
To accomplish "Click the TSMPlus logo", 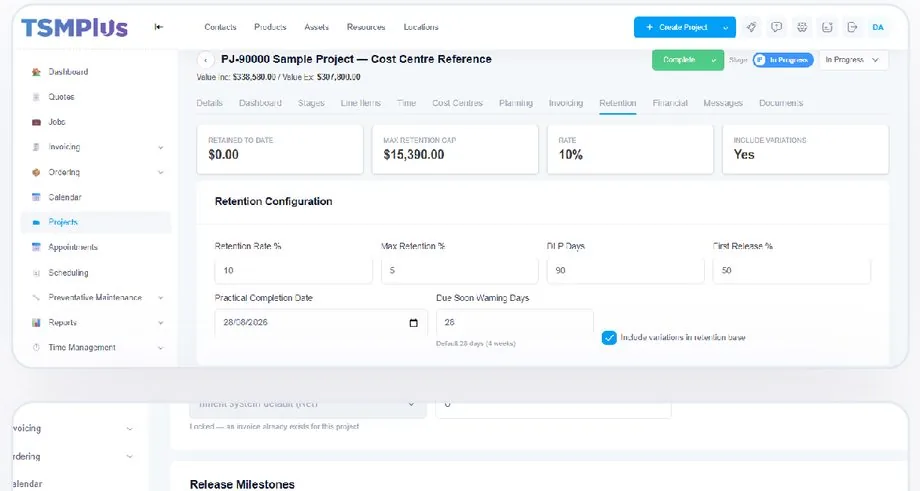I will (x=75, y=28).
